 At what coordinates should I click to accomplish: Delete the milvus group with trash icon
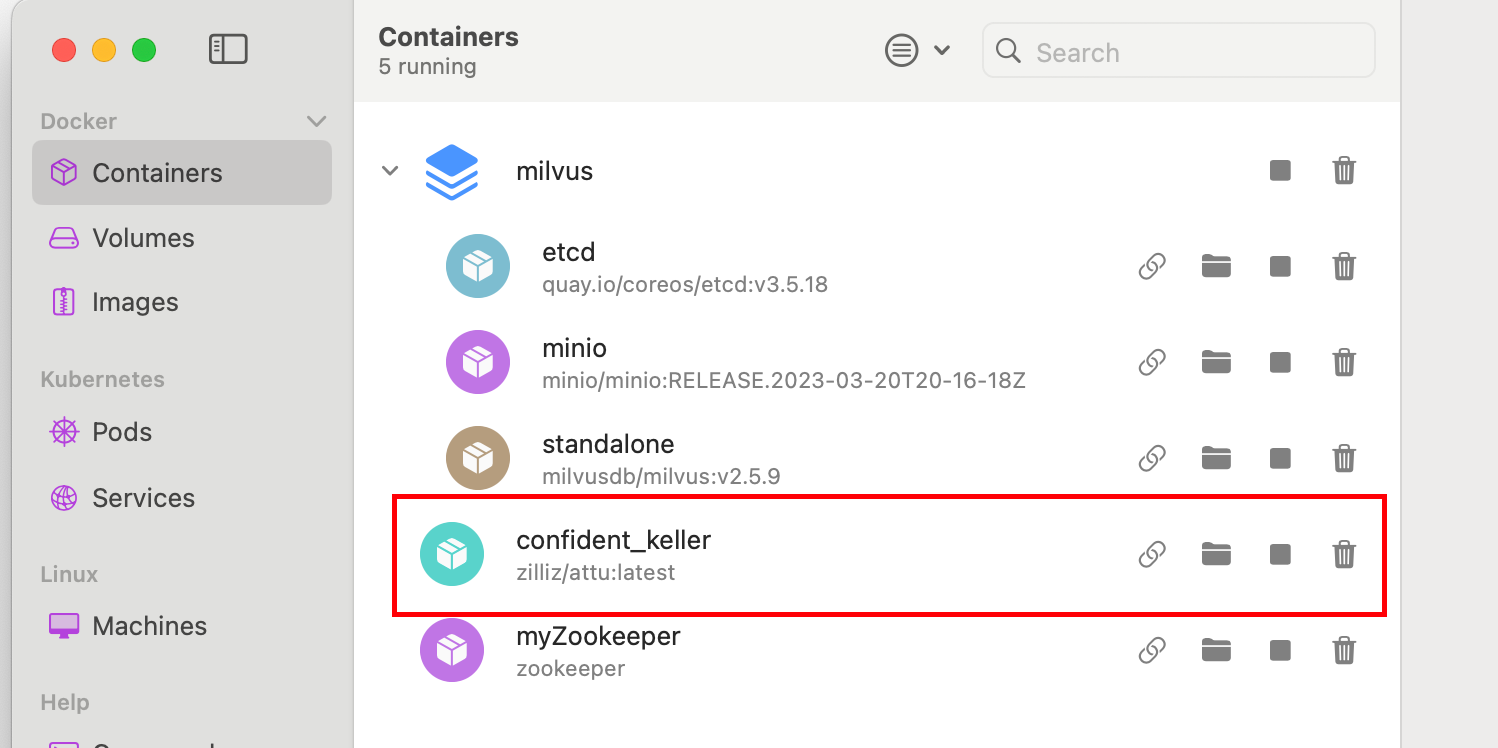tap(1344, 170)
